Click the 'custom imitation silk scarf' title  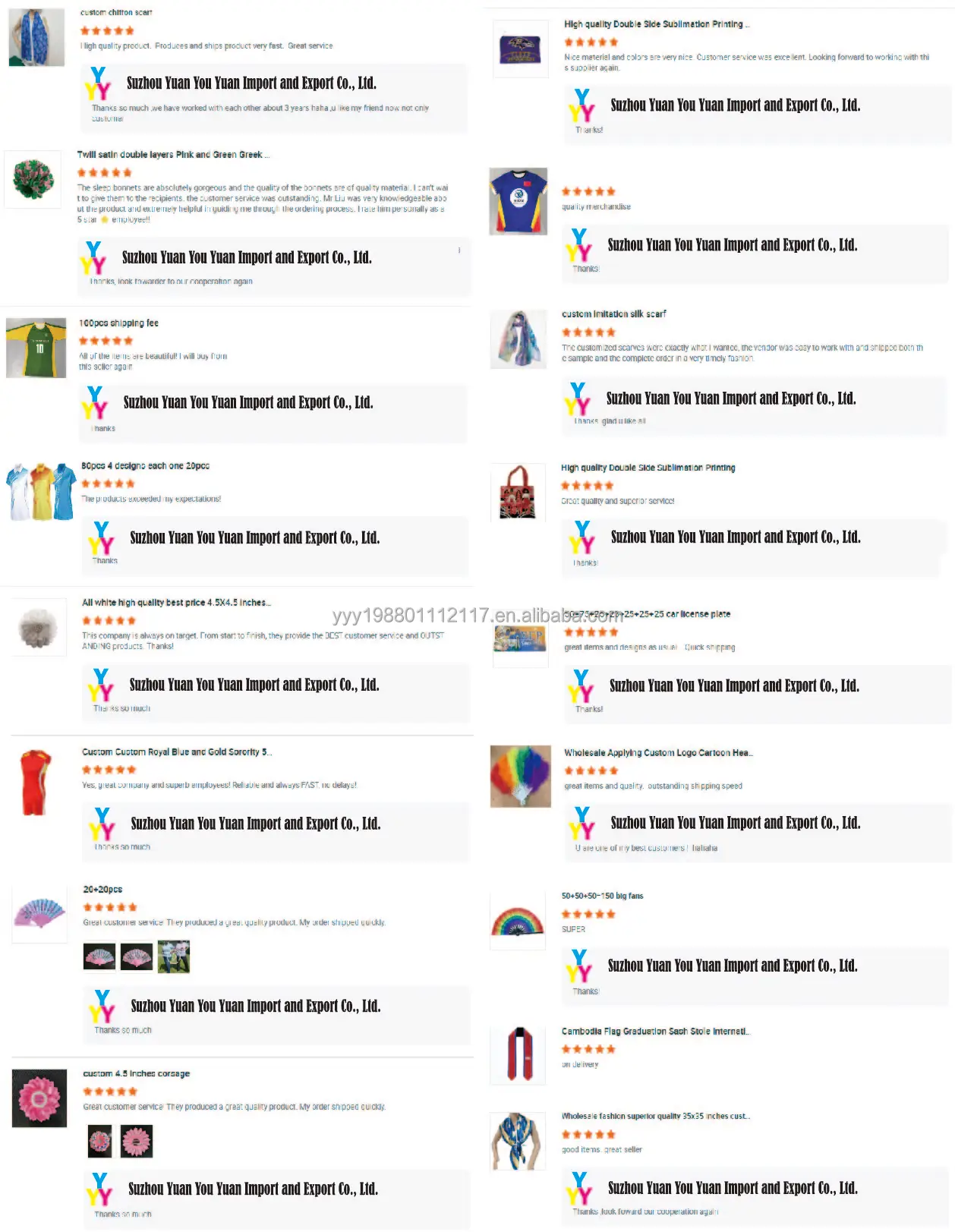pos(613,314)
